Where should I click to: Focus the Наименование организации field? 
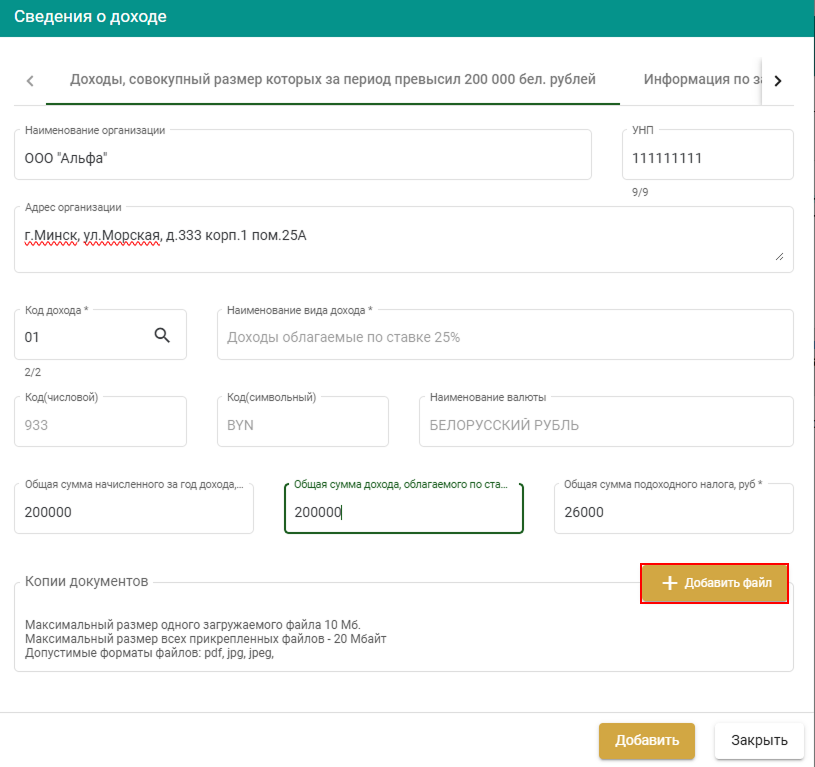[302, 158]
